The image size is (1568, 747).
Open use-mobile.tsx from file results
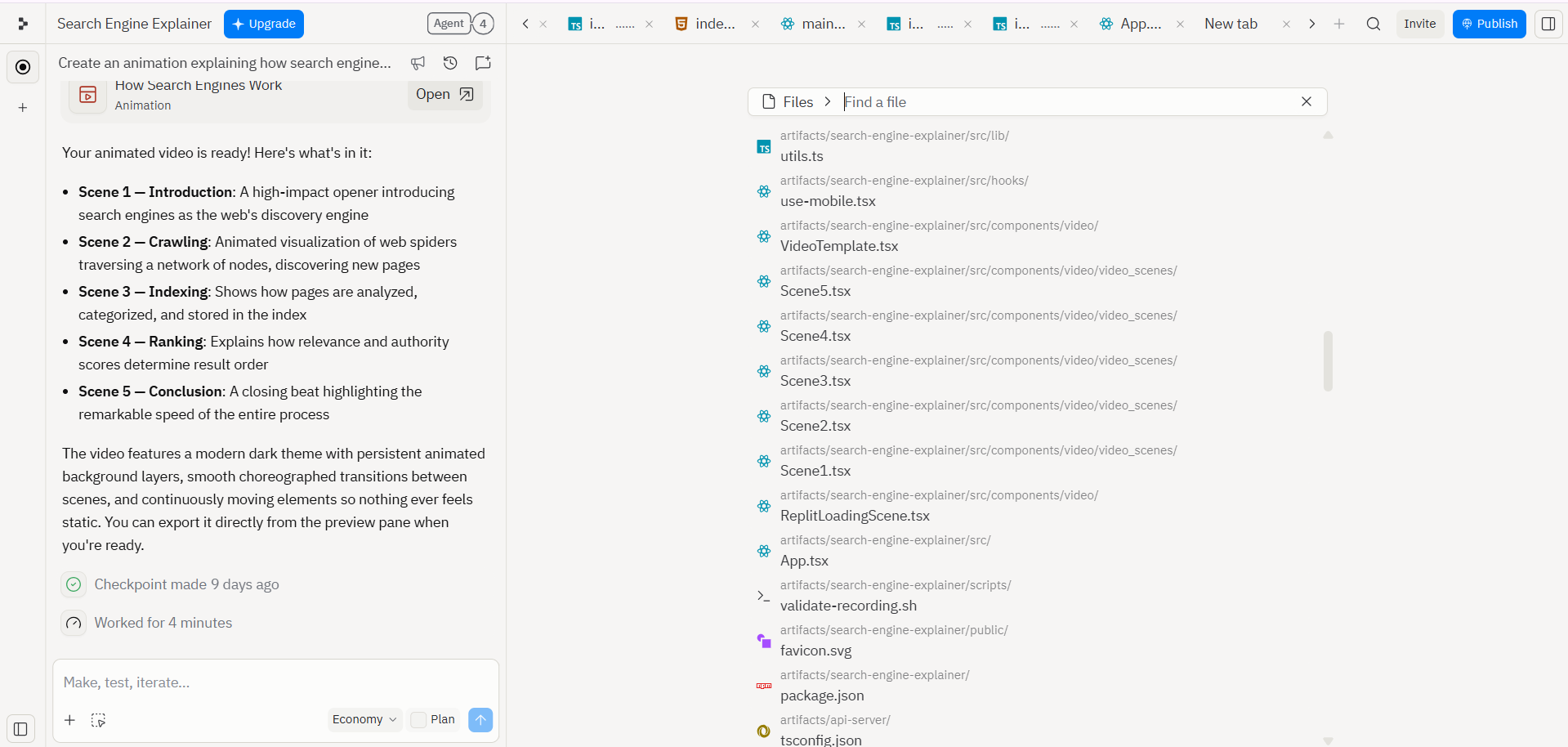pyautogui.click(x=1038, y=191)
